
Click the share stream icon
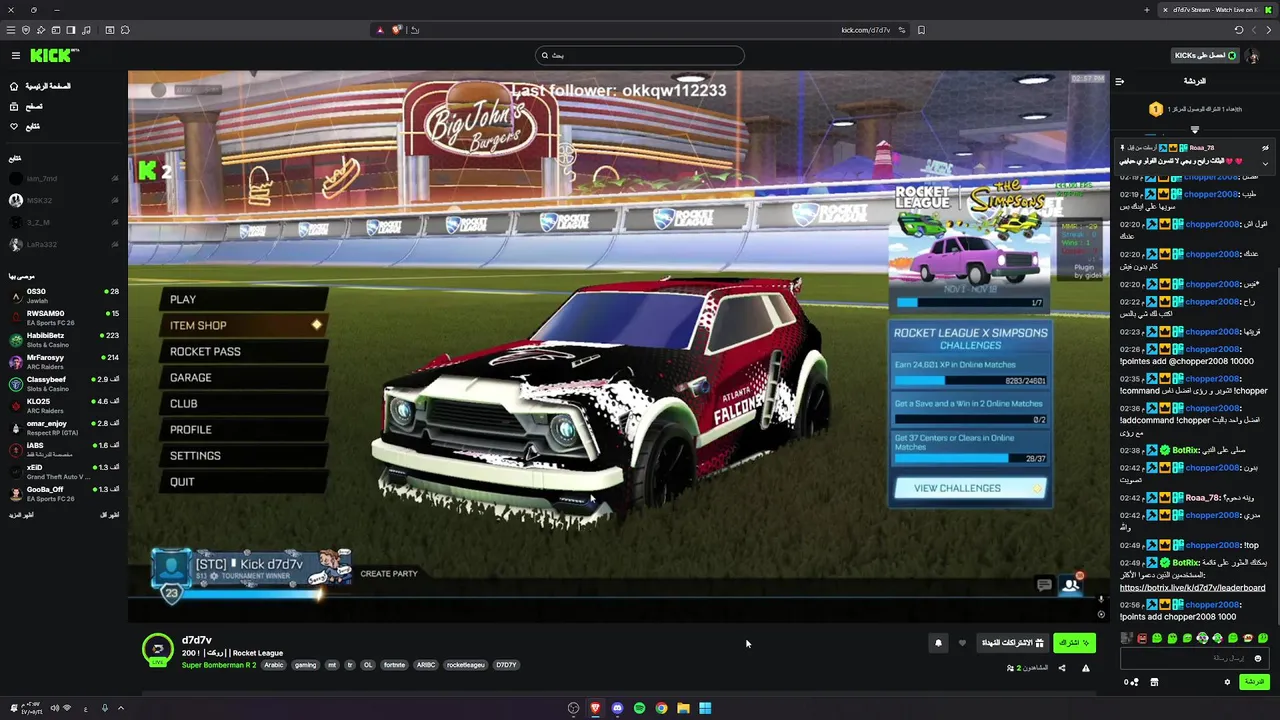[1062, 668]
